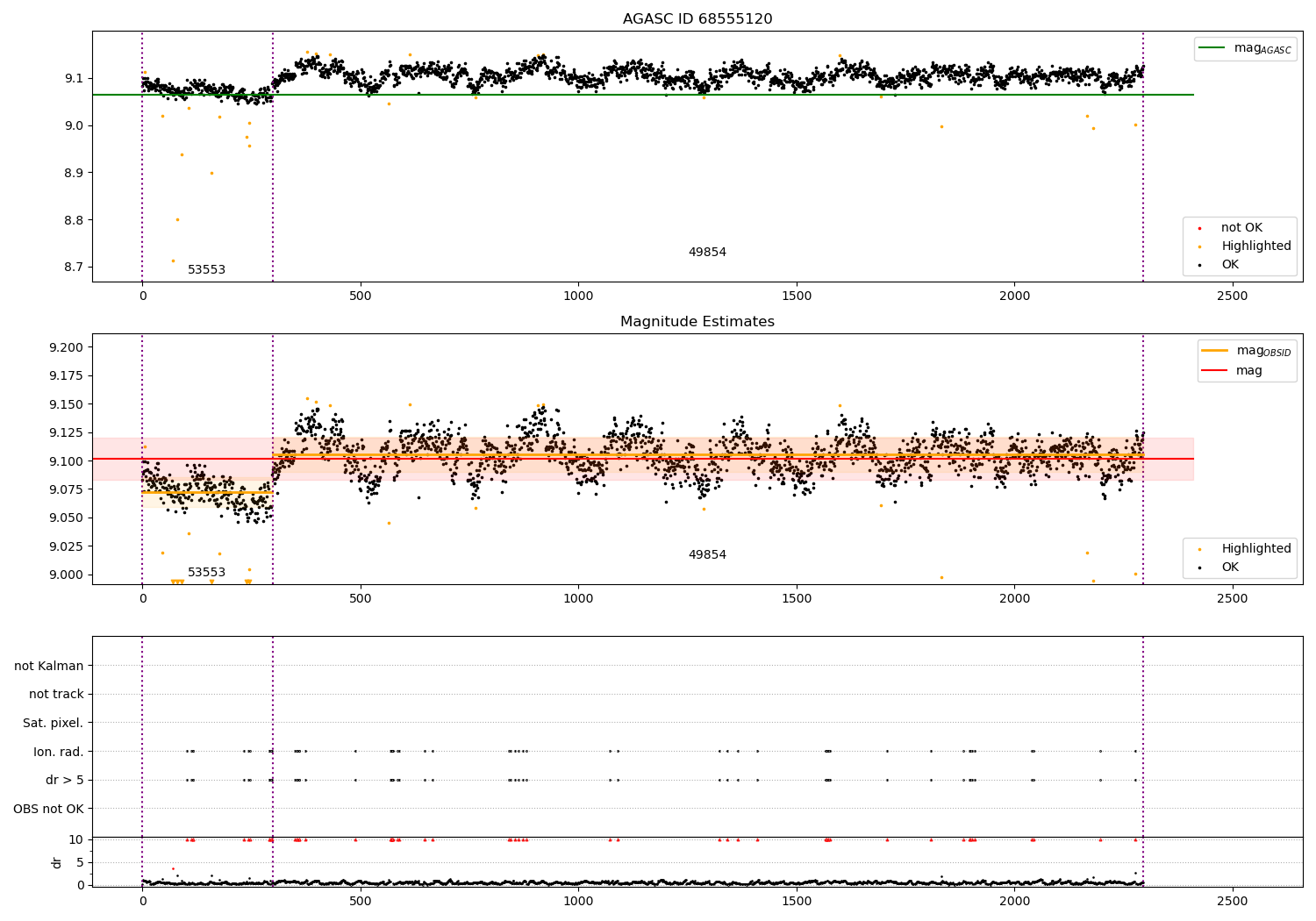Click the '9.025' y-axis tick label
The width and height of the screenshot is (1316, 921).
click(x=67, y=546)
